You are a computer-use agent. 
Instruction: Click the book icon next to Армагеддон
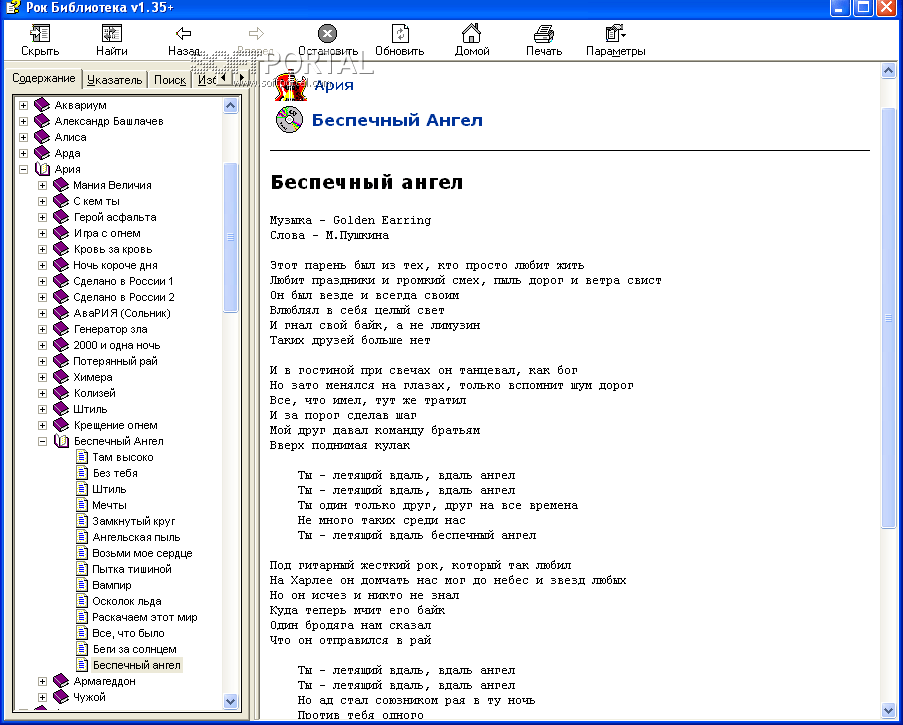point(60,681)
